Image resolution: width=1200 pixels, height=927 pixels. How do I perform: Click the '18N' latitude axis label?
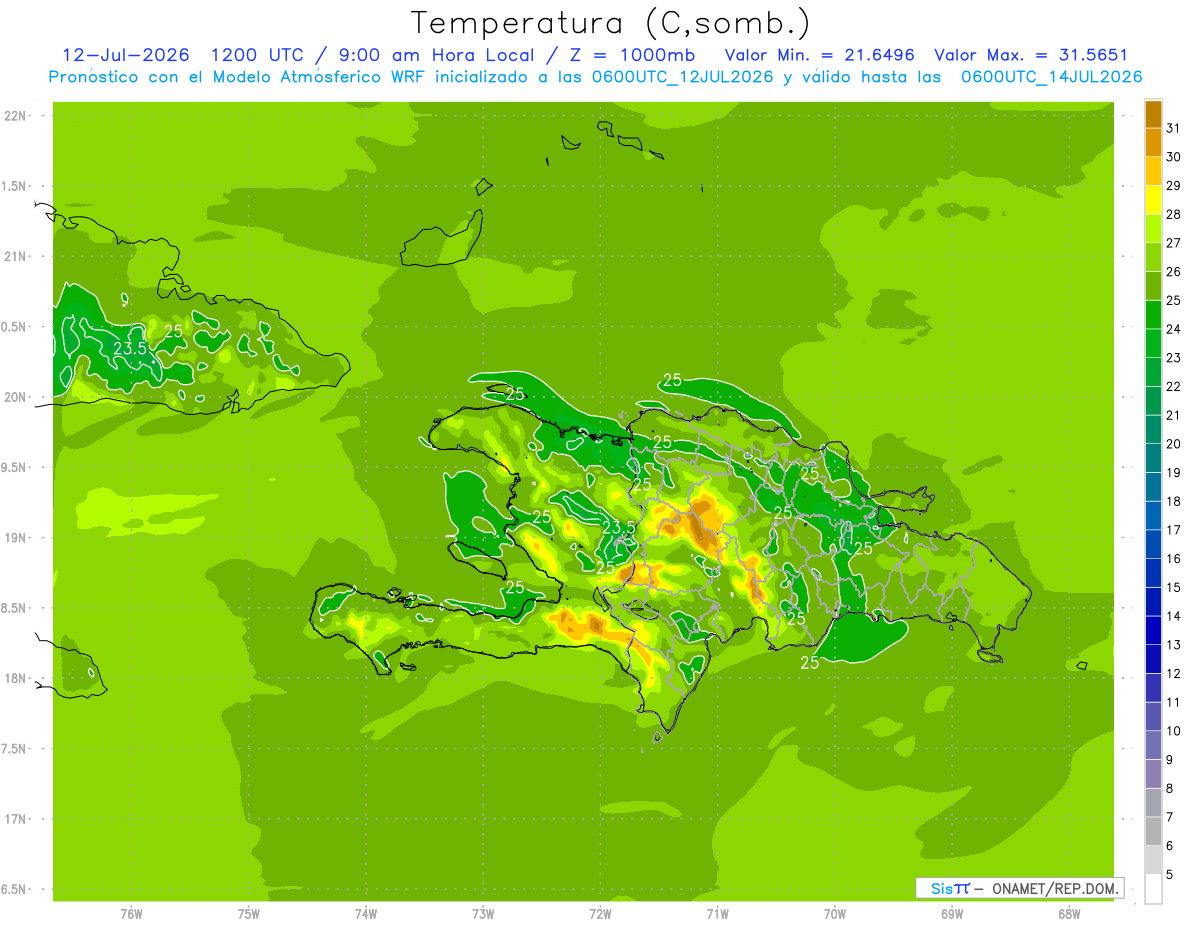[15, 678]
